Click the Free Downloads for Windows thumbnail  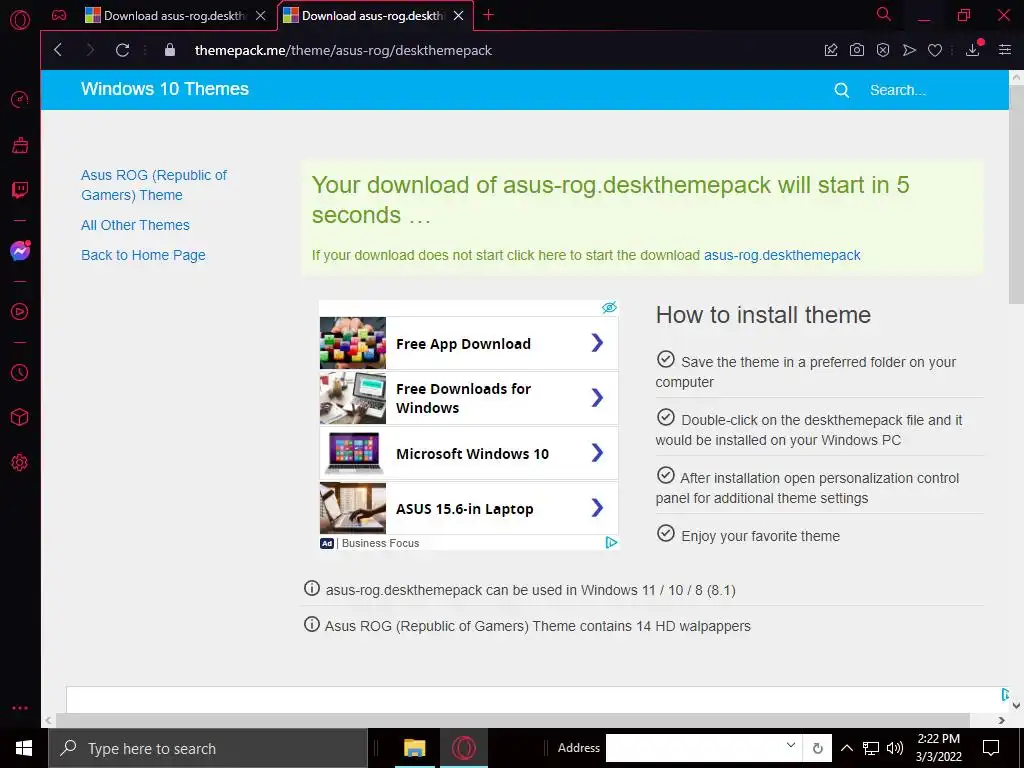353,398
